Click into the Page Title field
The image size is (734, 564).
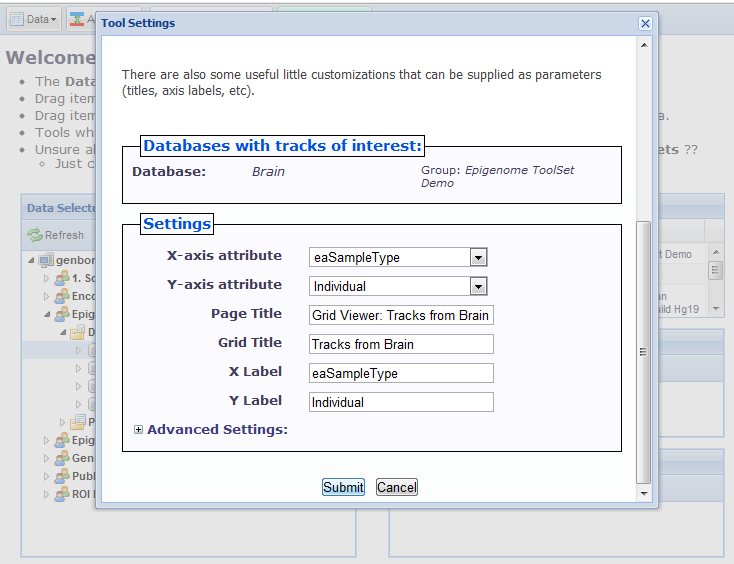(x=401, y=315)
